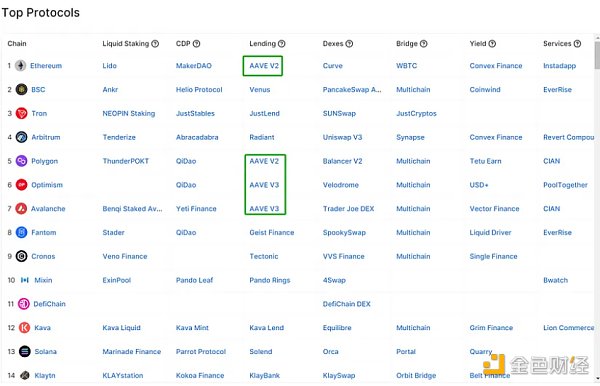Click the blue Fantom chain logo
The image size is (600, 386).
pyautogui.click(x=21, y=232)
